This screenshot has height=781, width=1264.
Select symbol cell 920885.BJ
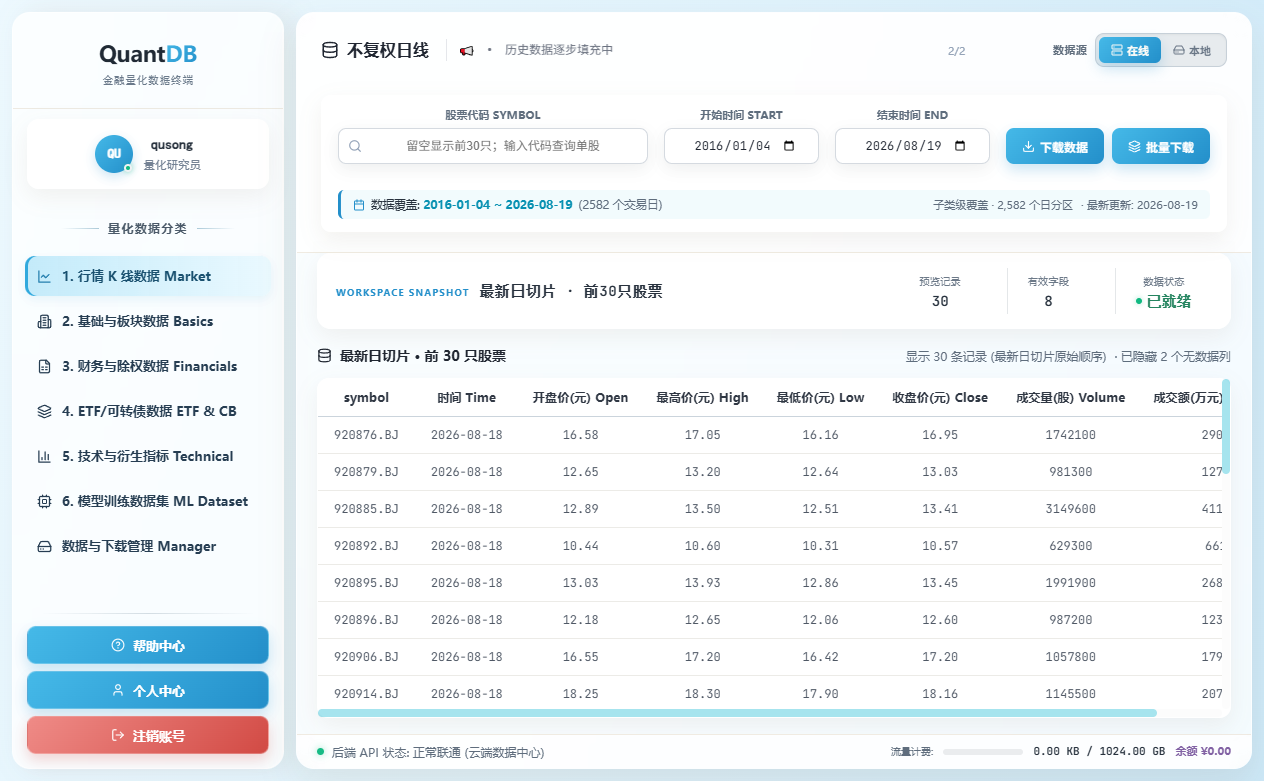pos(366,509)
